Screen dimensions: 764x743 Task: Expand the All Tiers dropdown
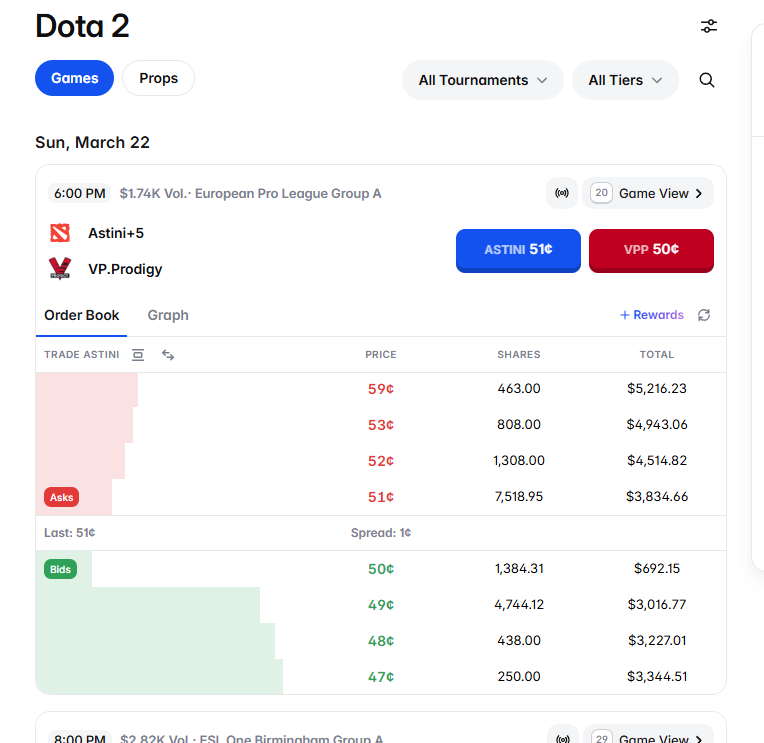click(x=625, y=80)
